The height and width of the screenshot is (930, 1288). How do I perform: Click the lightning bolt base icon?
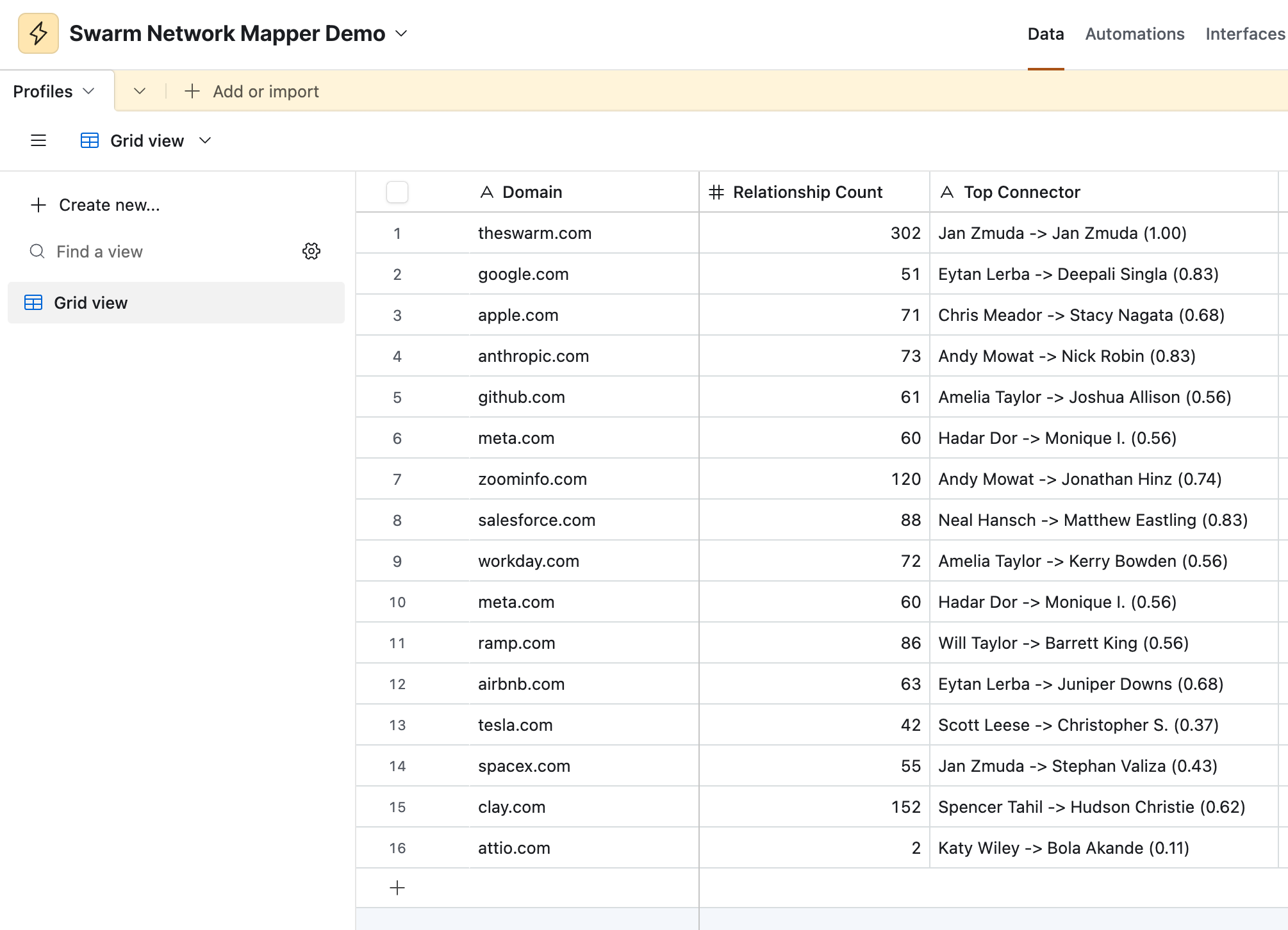38,33
